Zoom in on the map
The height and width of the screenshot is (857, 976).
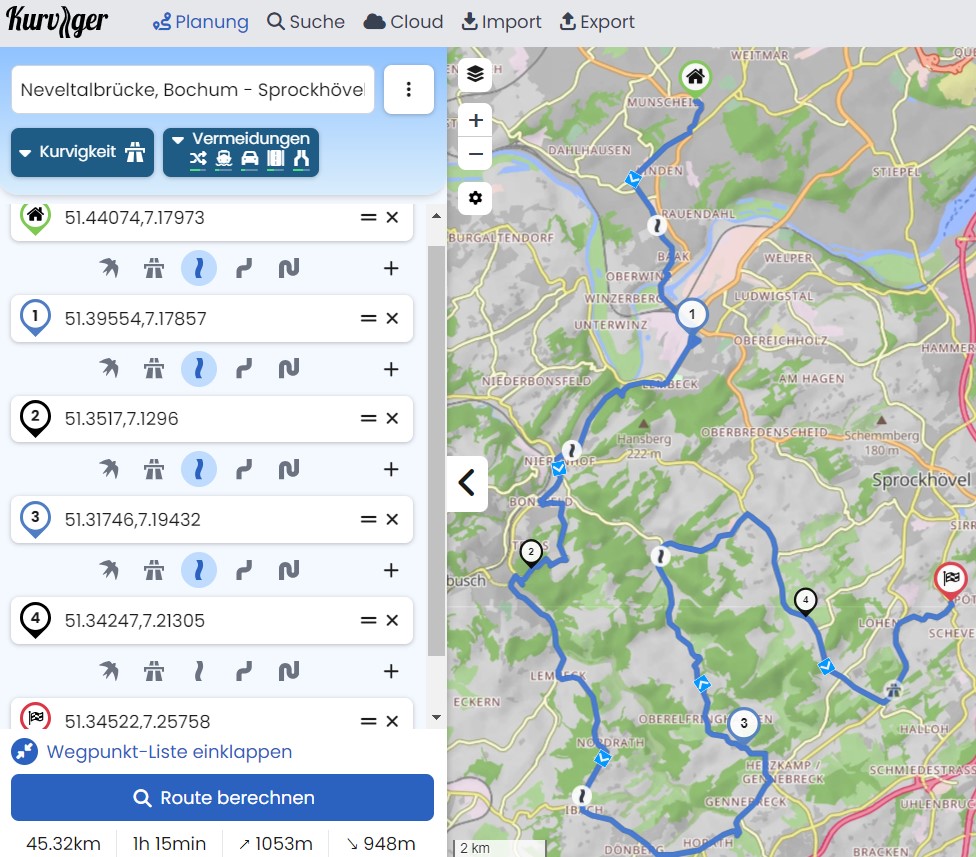tap(475, 121)
